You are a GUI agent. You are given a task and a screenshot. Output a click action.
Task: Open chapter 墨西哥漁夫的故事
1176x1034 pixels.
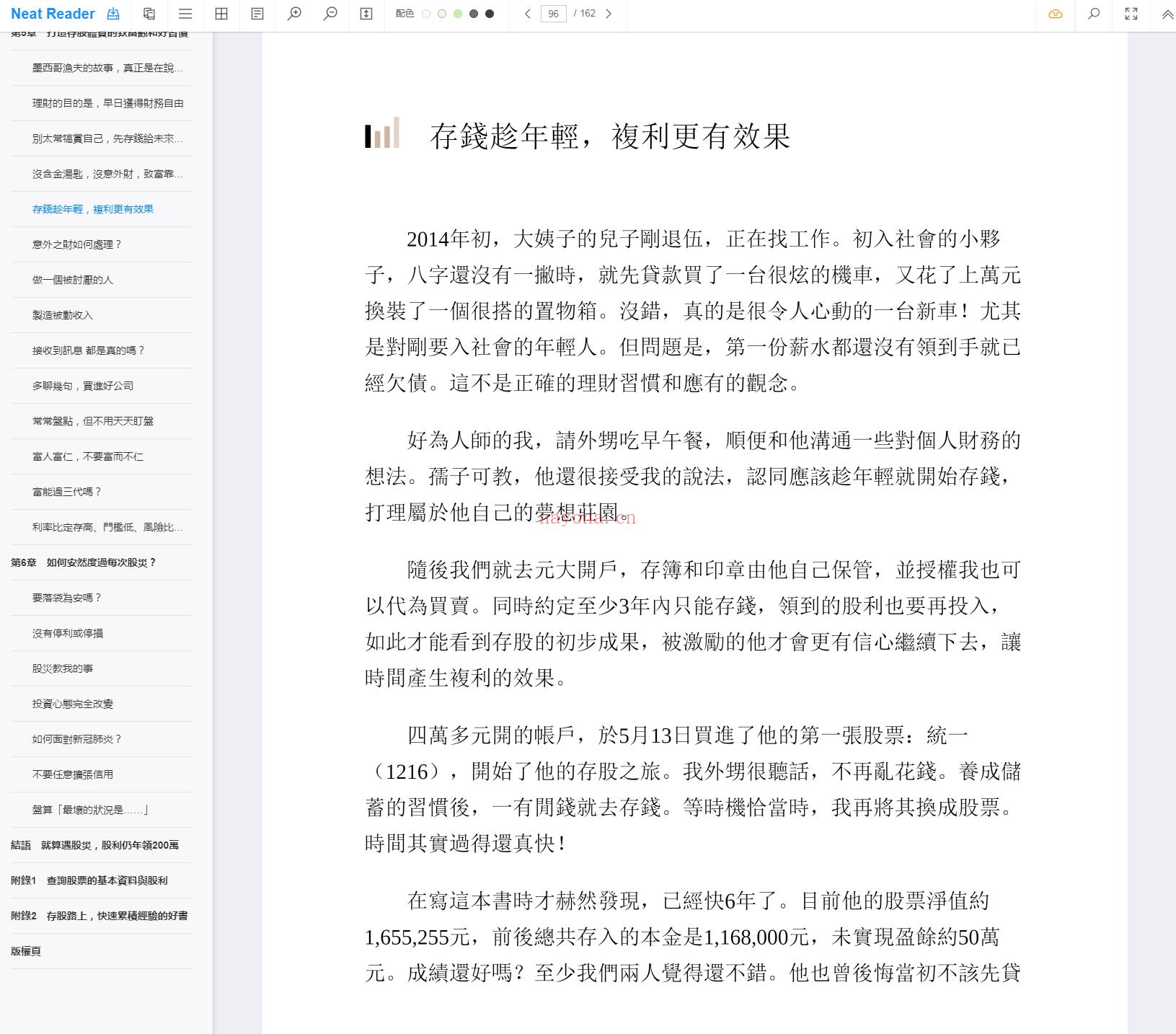[x=107, y=68]
